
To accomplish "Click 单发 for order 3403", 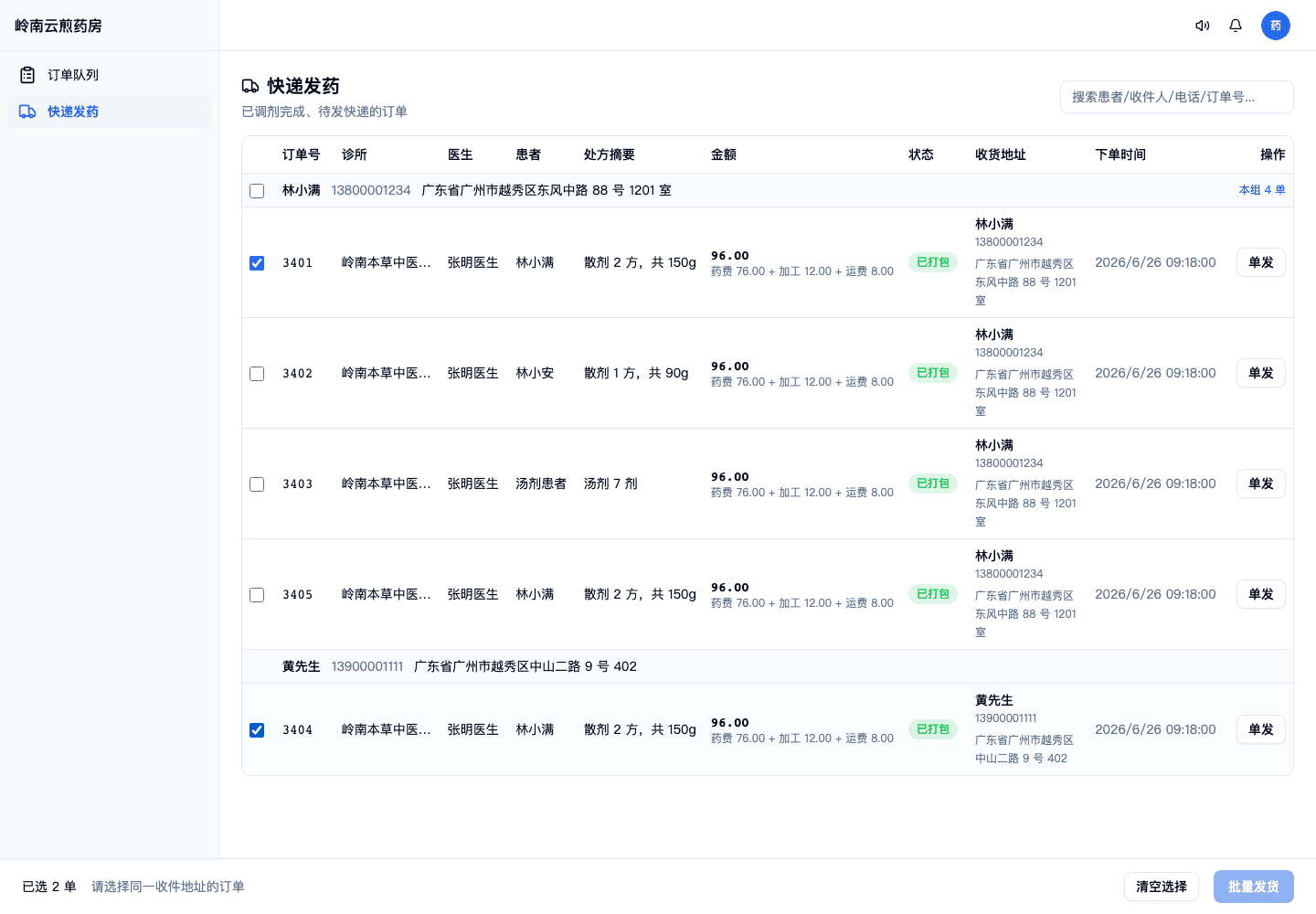I will (x=1261, y=484).
